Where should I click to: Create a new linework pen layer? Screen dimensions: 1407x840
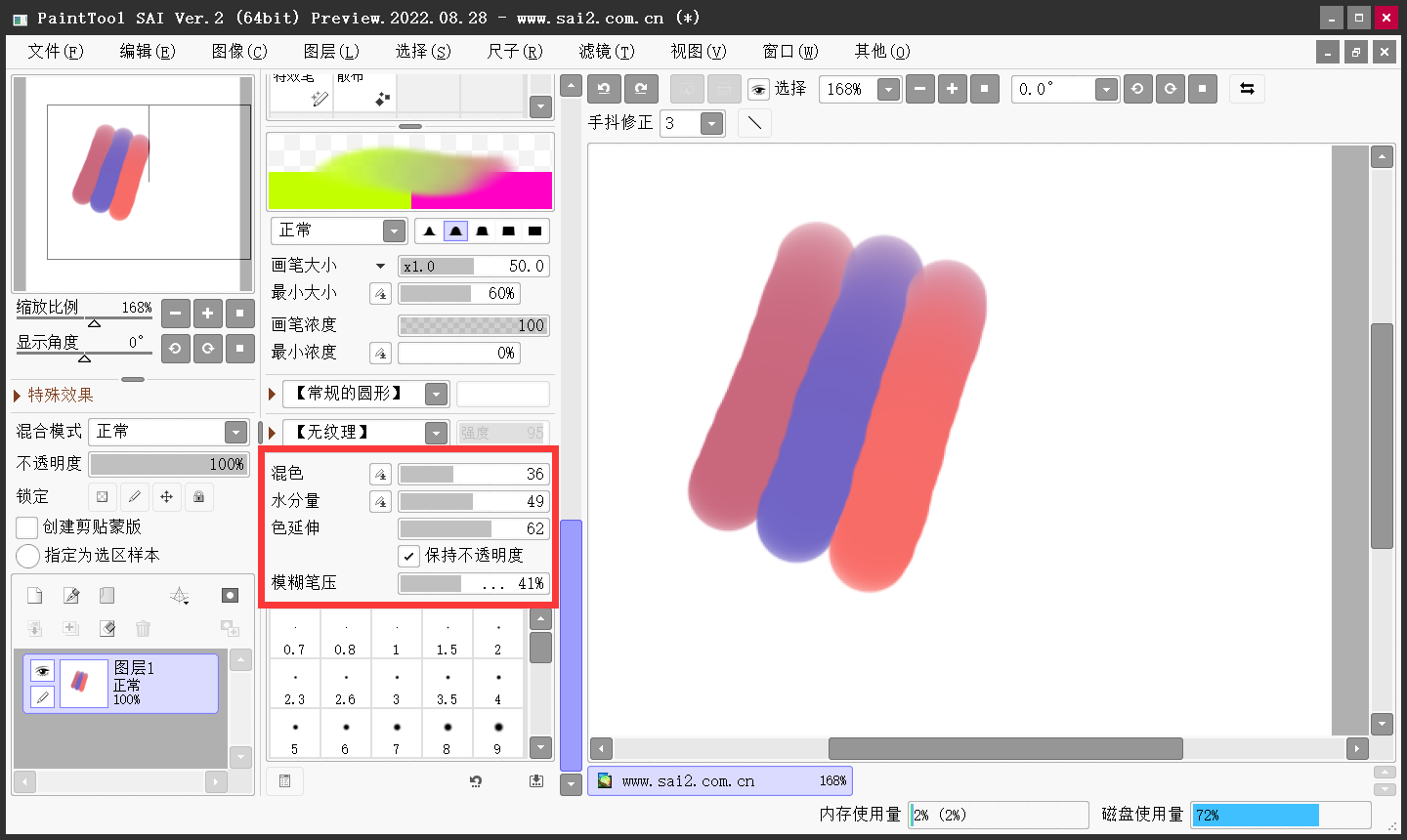[x=71, y=596]
